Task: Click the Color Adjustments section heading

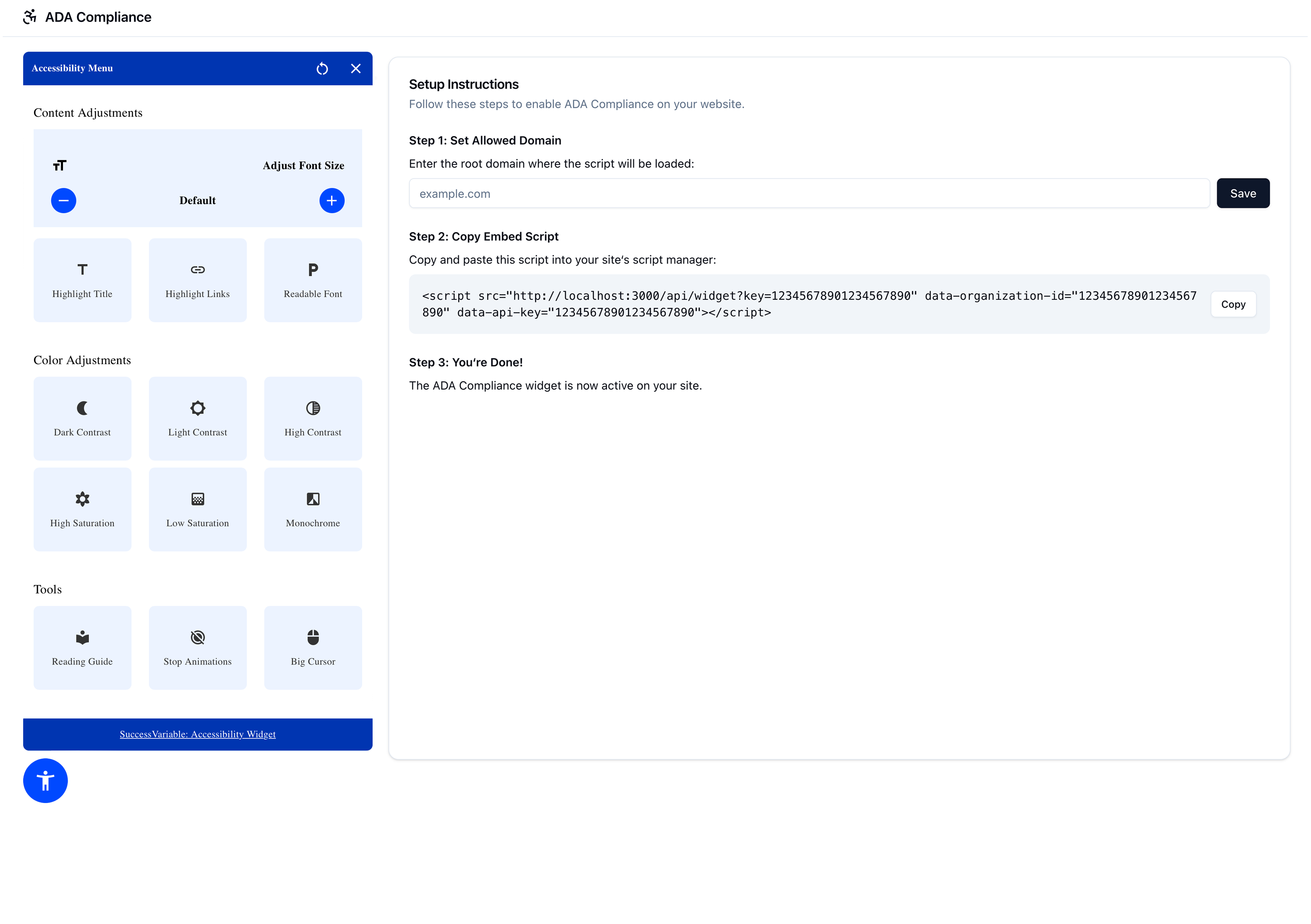Action: click(82, 360)
